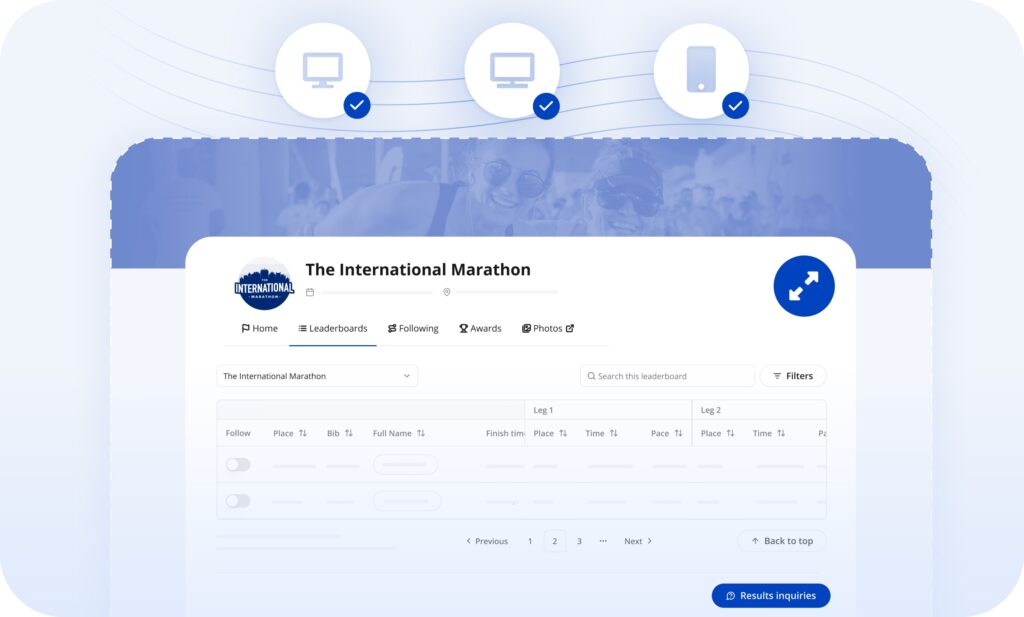Expand pagination ellipsis for more pages
The height and width of the screenshot is (617, 1024).
(x=603, y=541)
